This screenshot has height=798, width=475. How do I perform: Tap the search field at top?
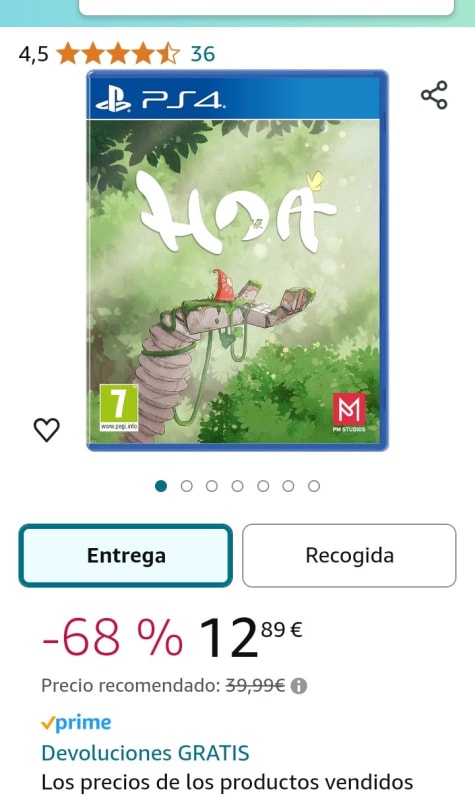coord(266,7)
